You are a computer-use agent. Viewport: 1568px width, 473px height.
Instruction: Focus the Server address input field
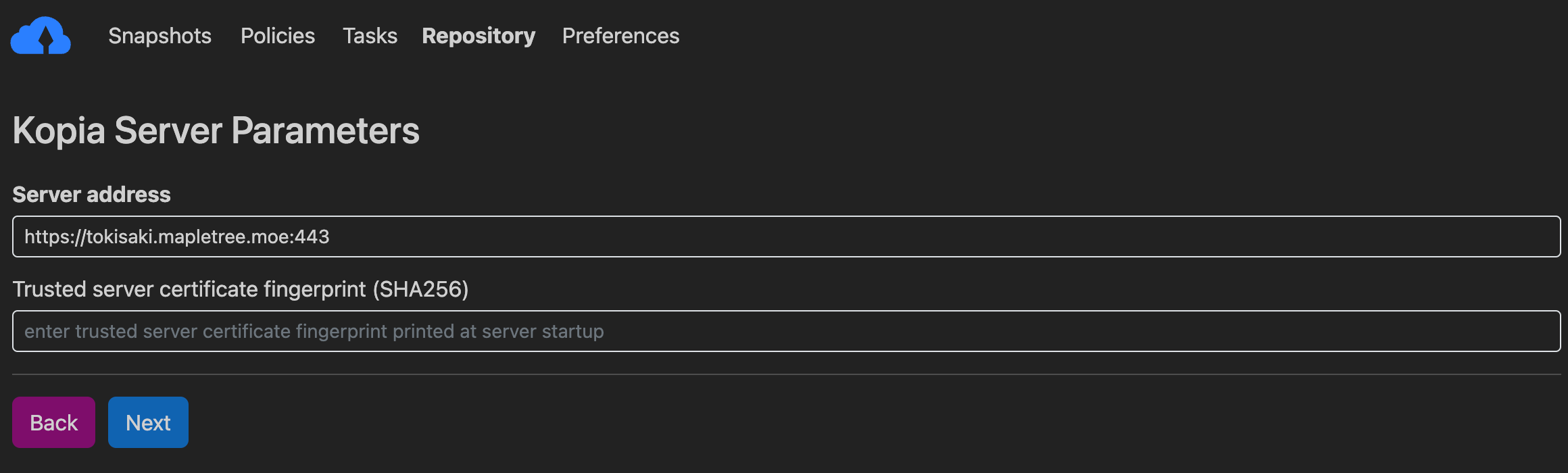tap(784, 236)
